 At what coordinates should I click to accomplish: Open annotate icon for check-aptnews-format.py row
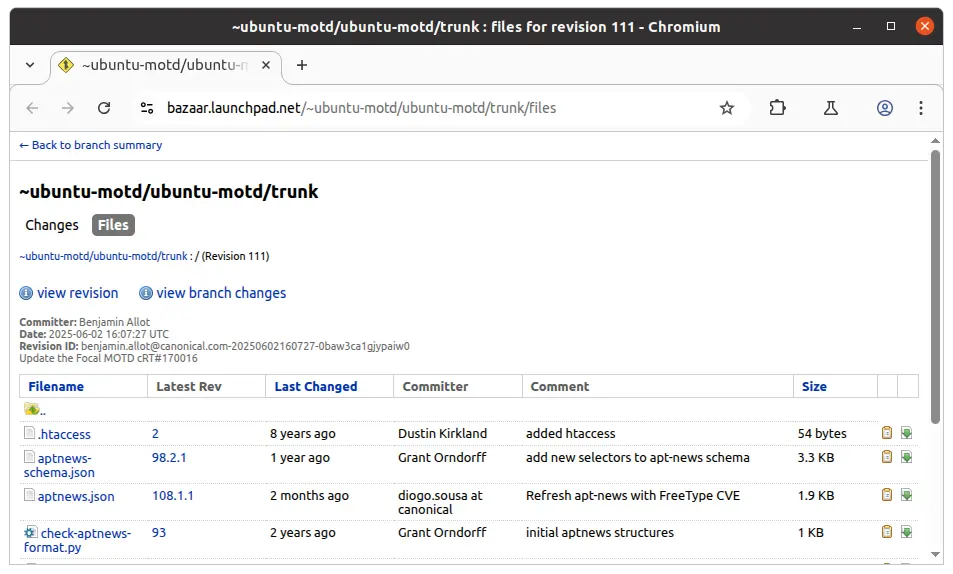point(887,532)
